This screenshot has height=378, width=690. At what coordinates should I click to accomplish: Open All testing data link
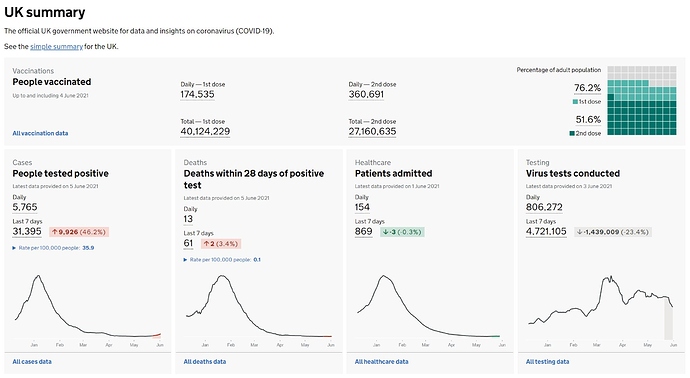point(547,361)
